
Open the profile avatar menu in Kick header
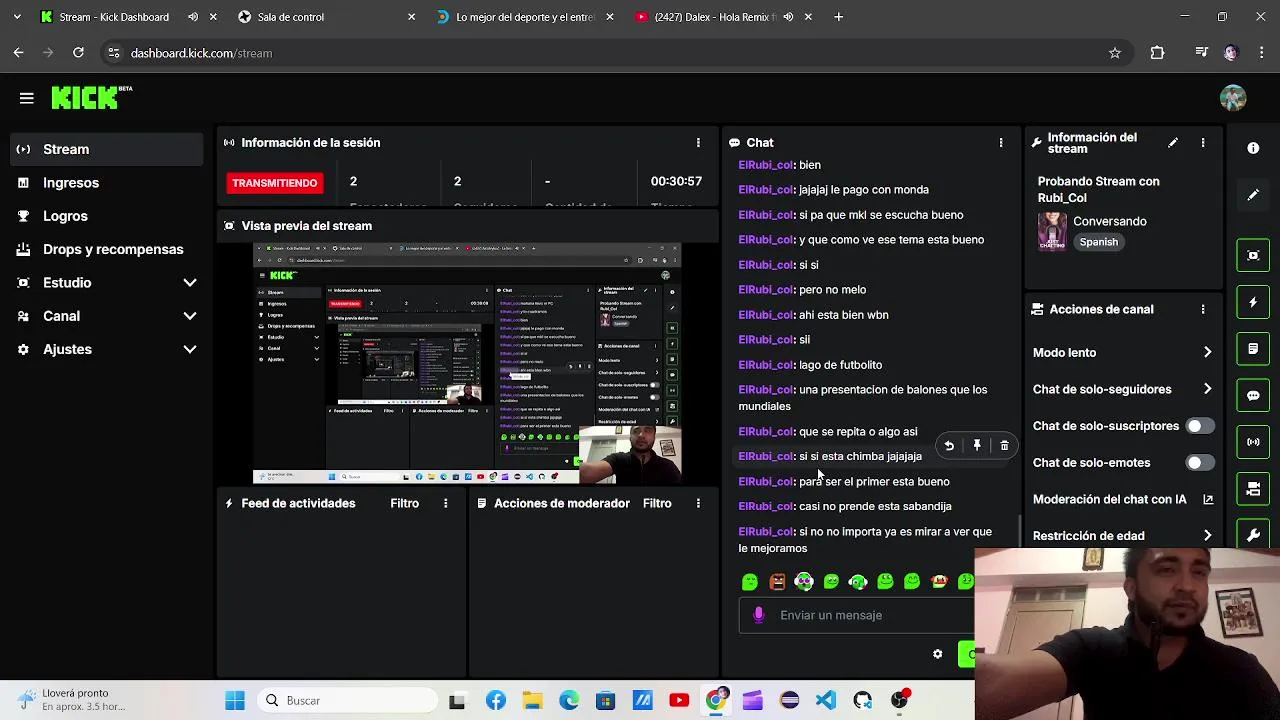pos(1233,98)
